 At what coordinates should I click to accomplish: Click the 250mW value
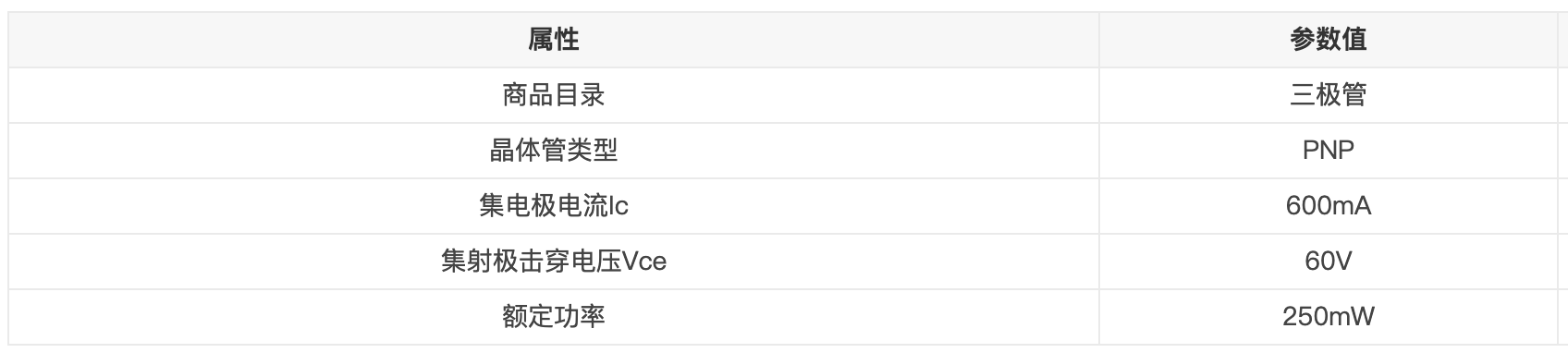1329,317
